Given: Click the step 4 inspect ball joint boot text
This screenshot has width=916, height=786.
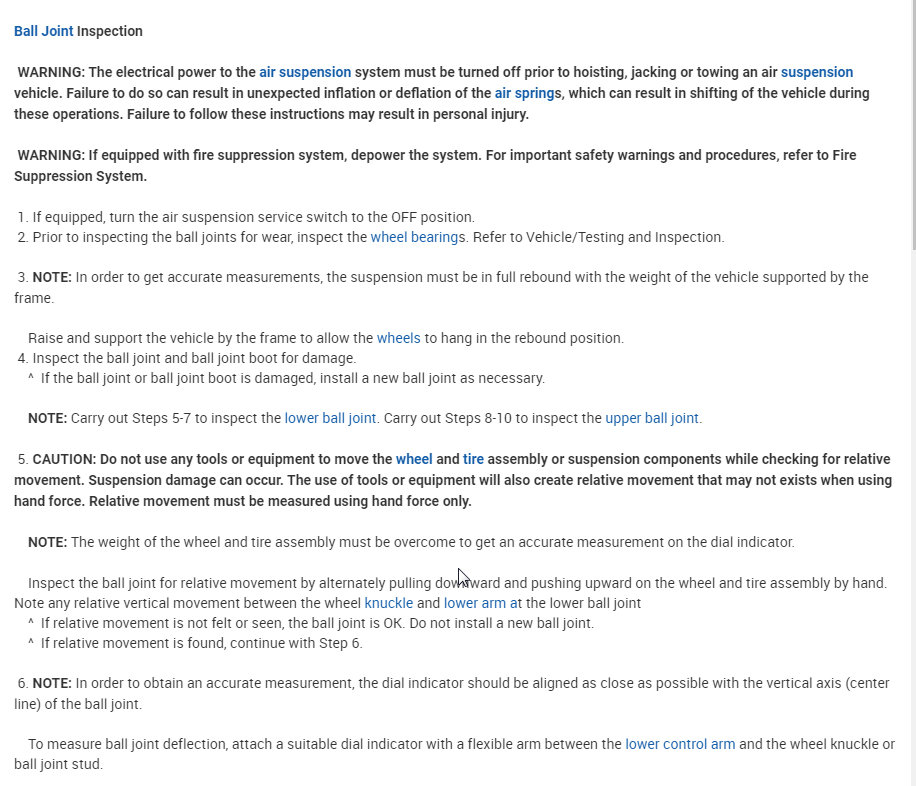Looking at the screenshot, I should click(x=194, y=358).
